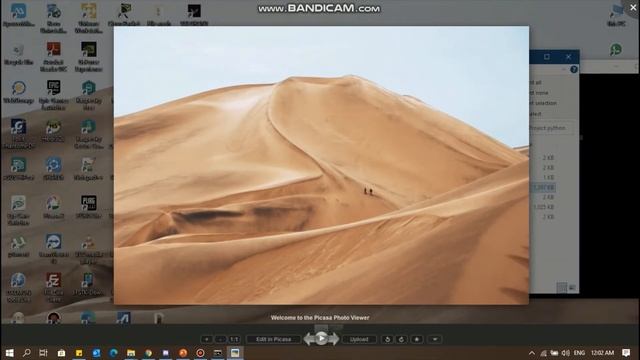The width and height of the screenshot is (640, 360).
Task: Open yellow sticky notes taskbar icon
Action: pyautogui.click(x=79, y=353)
